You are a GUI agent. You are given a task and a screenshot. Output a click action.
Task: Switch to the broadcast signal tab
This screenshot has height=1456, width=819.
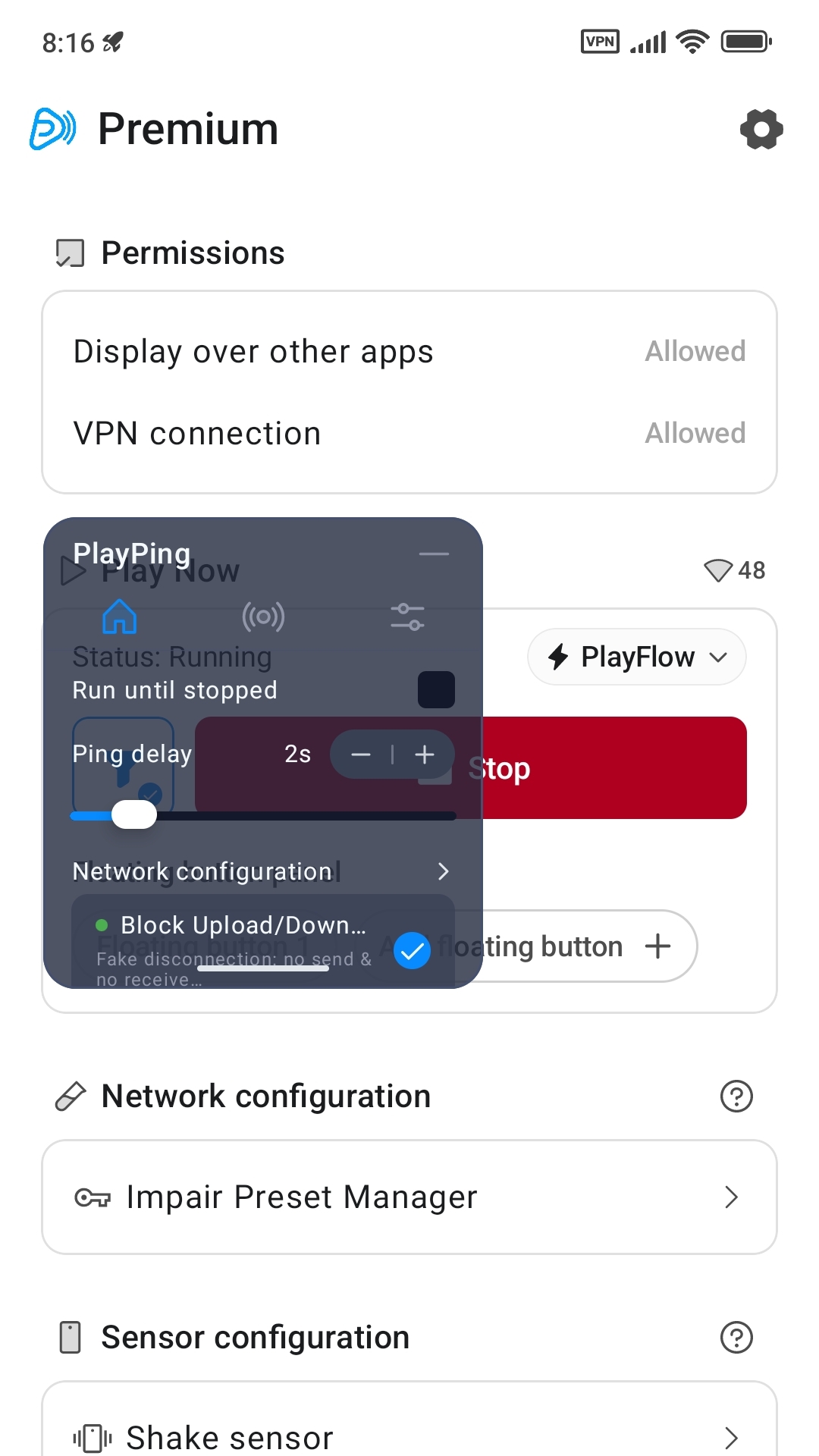pos(263,617)
